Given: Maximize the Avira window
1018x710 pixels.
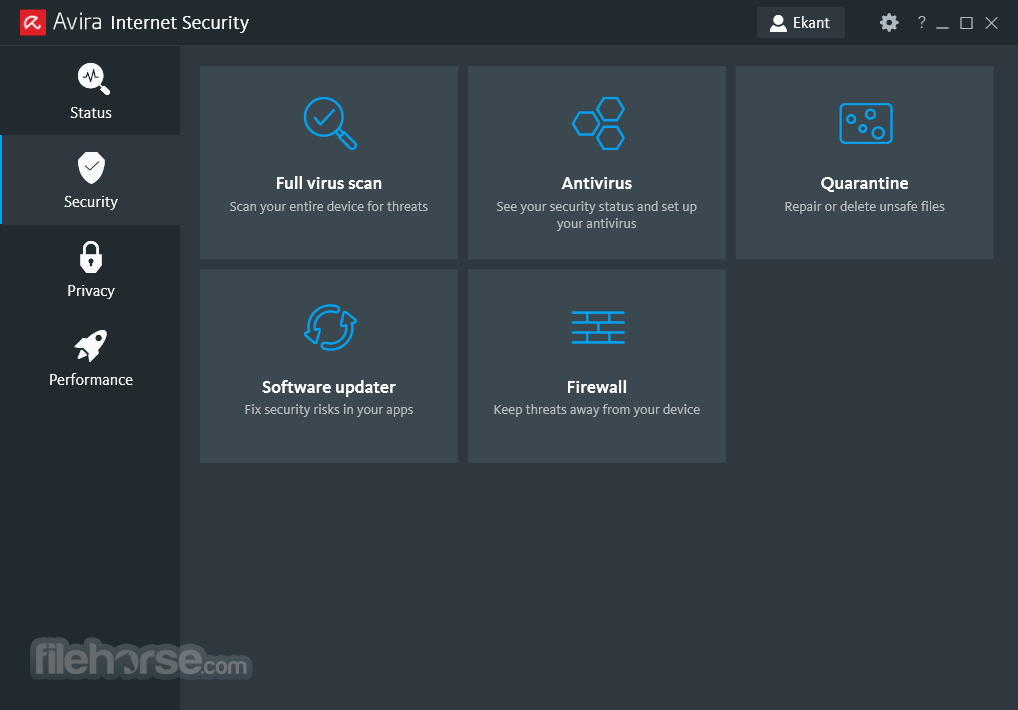Looking at the screenshot, I should [x=967, y=23].
